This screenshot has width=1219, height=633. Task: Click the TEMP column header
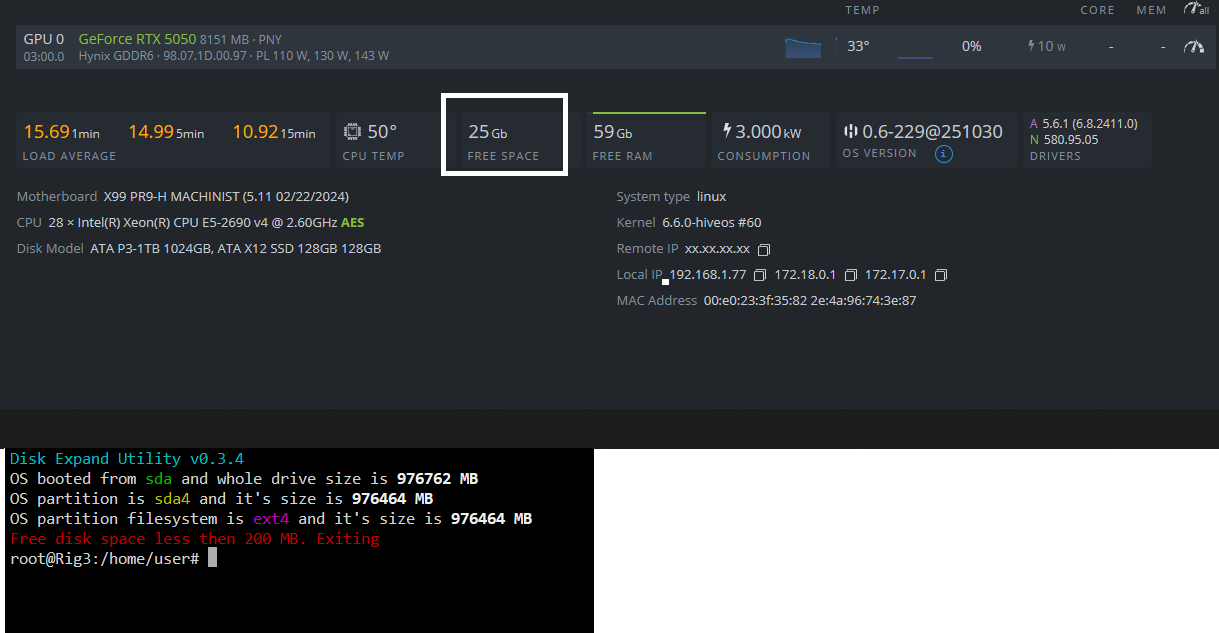(x=862, y=10)
